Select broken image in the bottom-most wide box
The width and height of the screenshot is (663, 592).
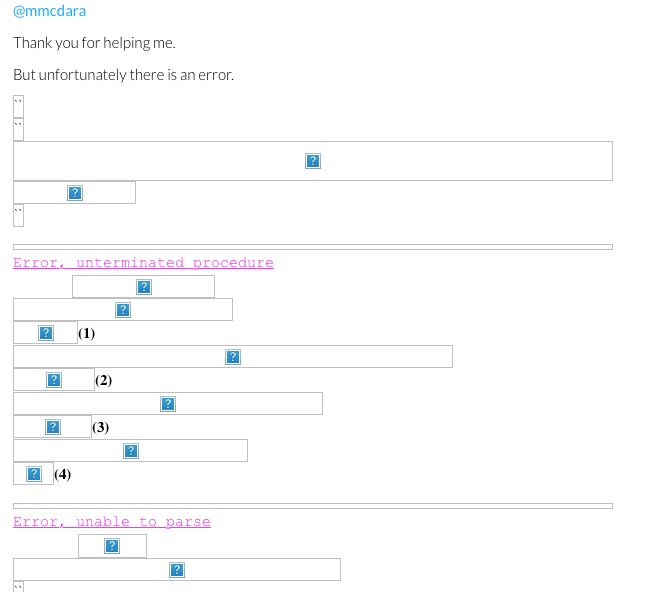[x=177, y=570]
